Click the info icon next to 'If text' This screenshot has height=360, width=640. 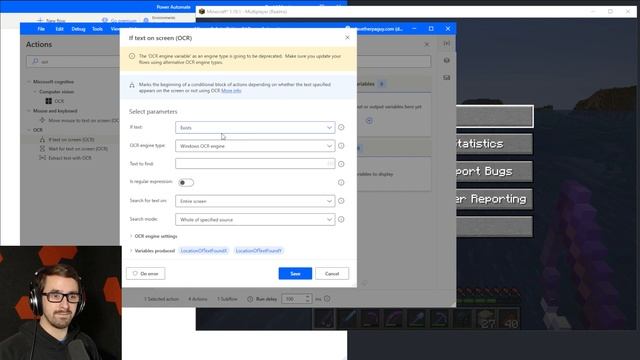(341, 127)
